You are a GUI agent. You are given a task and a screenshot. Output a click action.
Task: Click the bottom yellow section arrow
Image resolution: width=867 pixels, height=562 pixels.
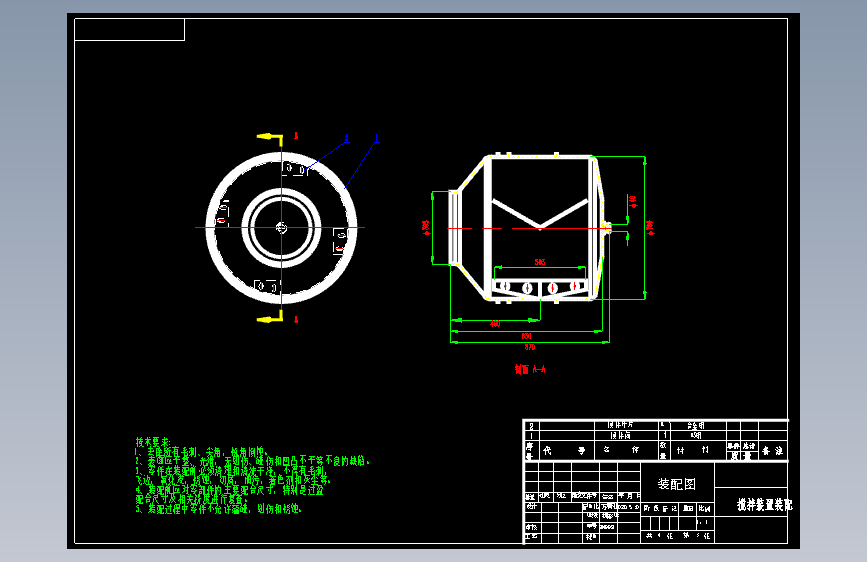[x=270, y=318]
